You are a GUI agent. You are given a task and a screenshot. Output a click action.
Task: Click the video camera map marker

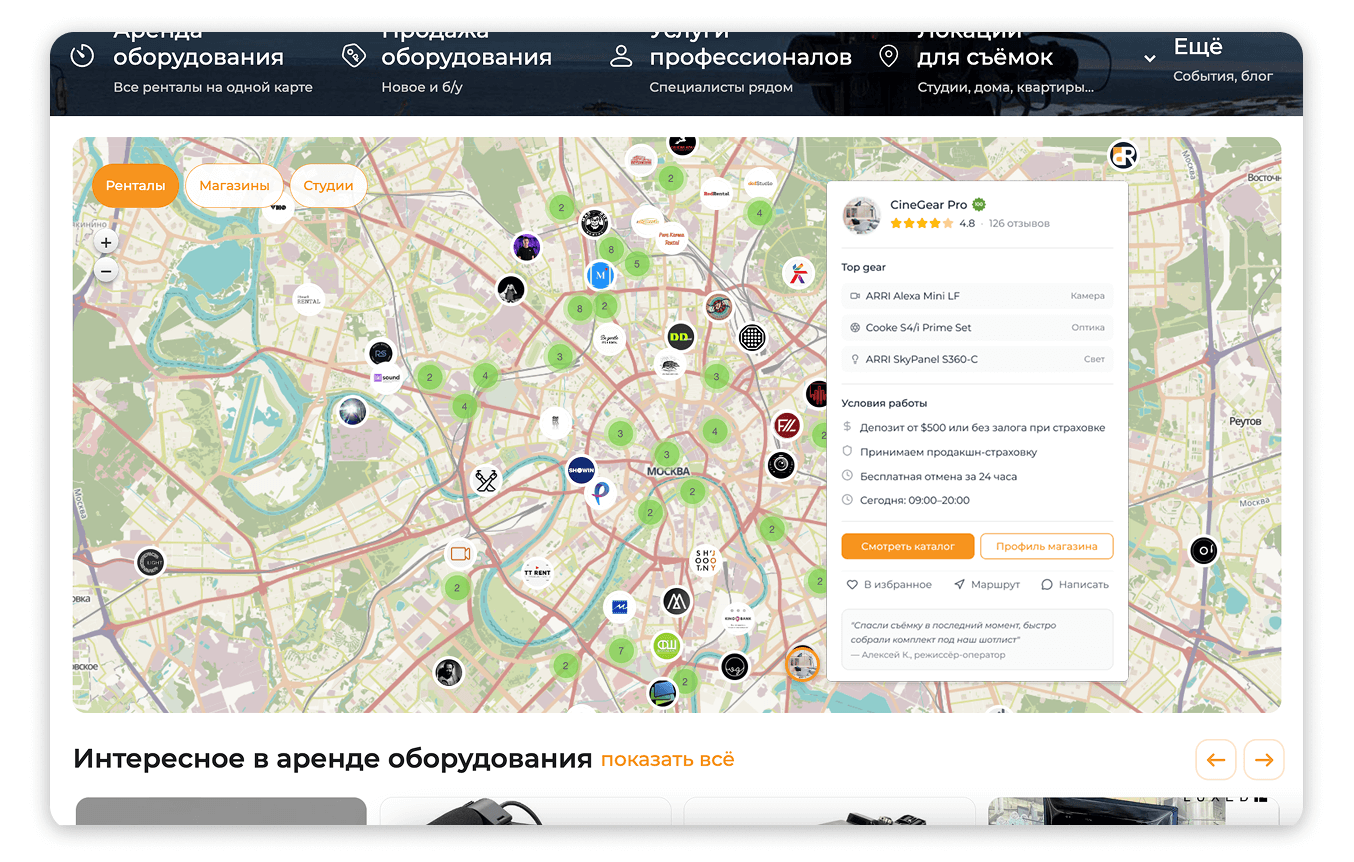pyautogui.click(x=460, y=553)
